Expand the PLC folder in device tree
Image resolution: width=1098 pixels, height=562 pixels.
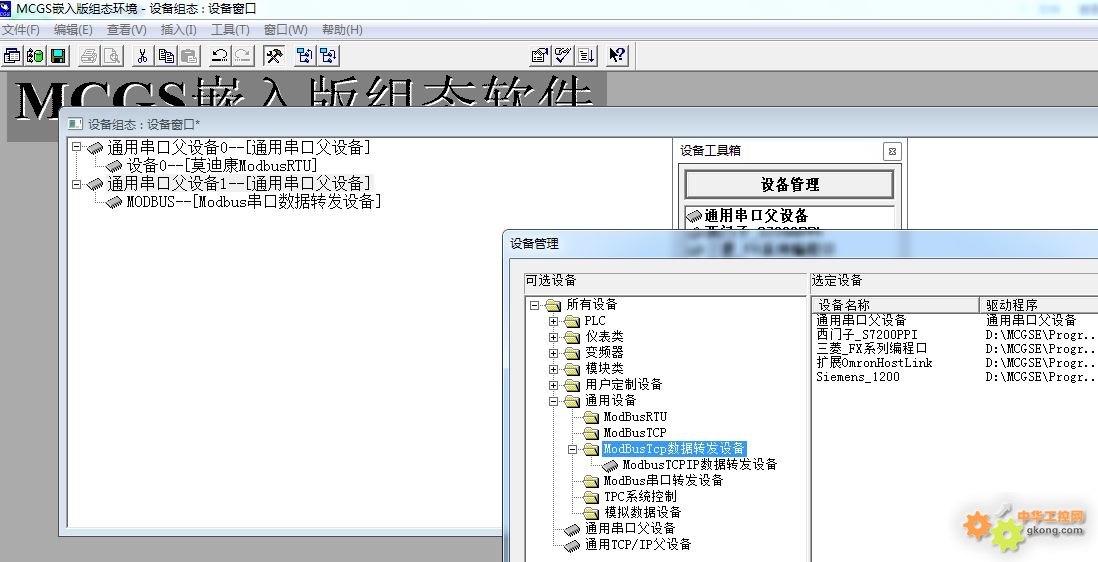click(553, 321)
